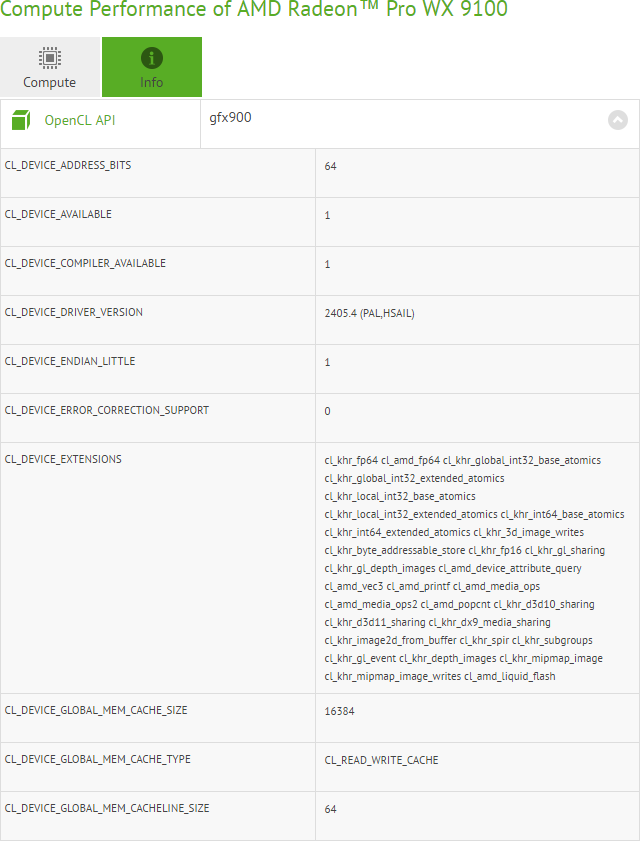This screenshot has height=841, width=640.
Task: Click the CL_DEVICE_GLOBAL_MEM_CACHELINE_SIZE row label
Action: pyautogui.click(x=107, y=808)
